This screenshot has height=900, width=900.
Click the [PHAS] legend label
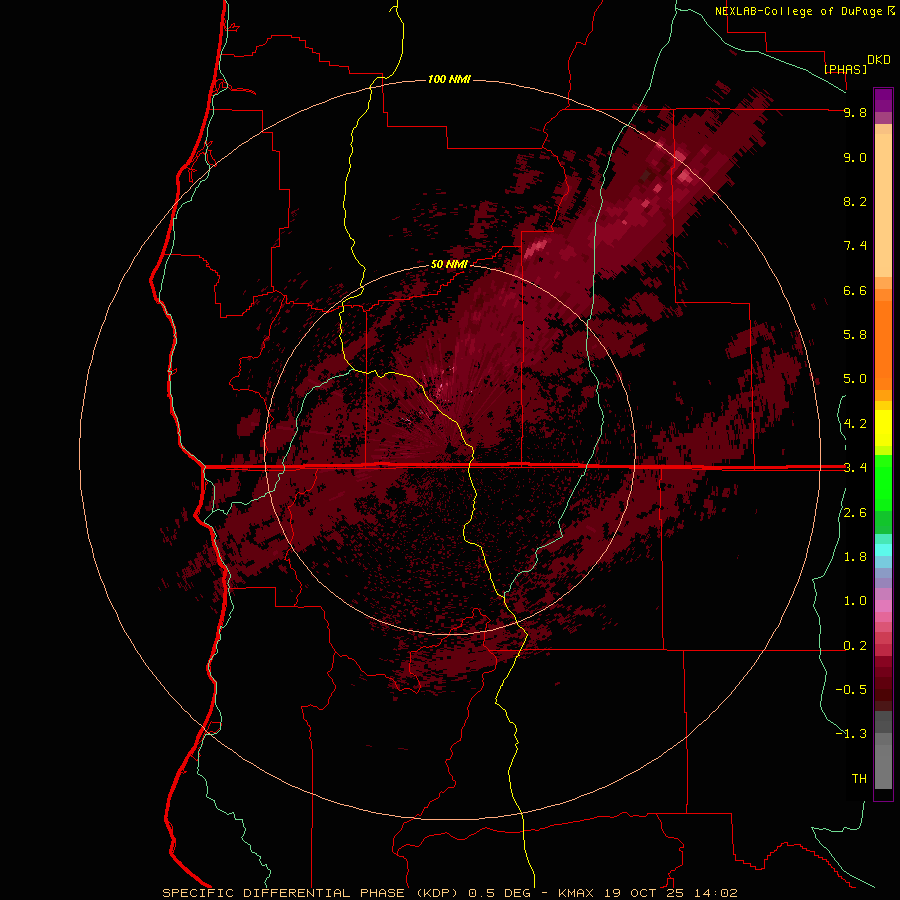pos(845,69)
